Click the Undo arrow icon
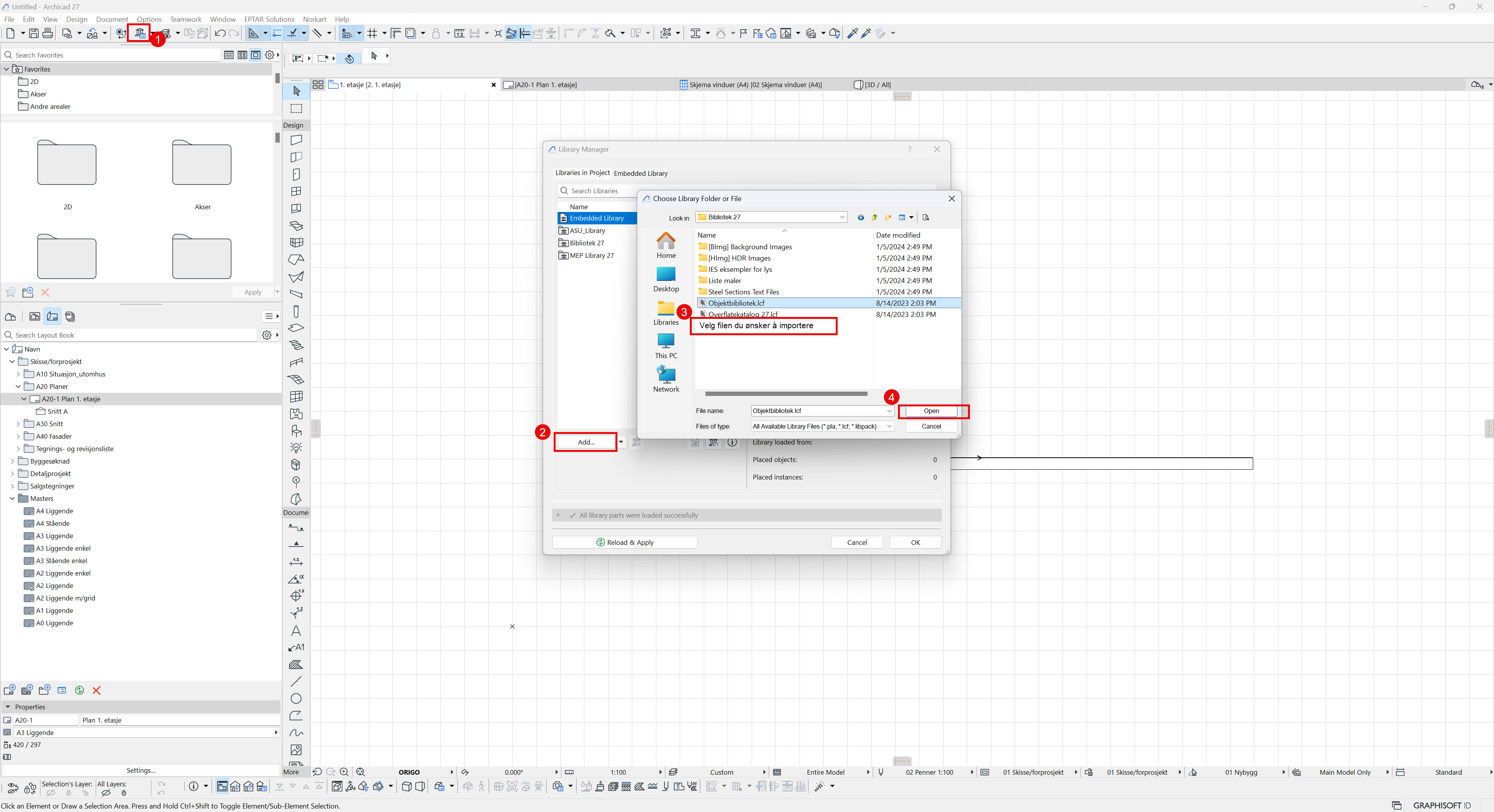Viewport: 1494px width, 812px height. (220, 33)
